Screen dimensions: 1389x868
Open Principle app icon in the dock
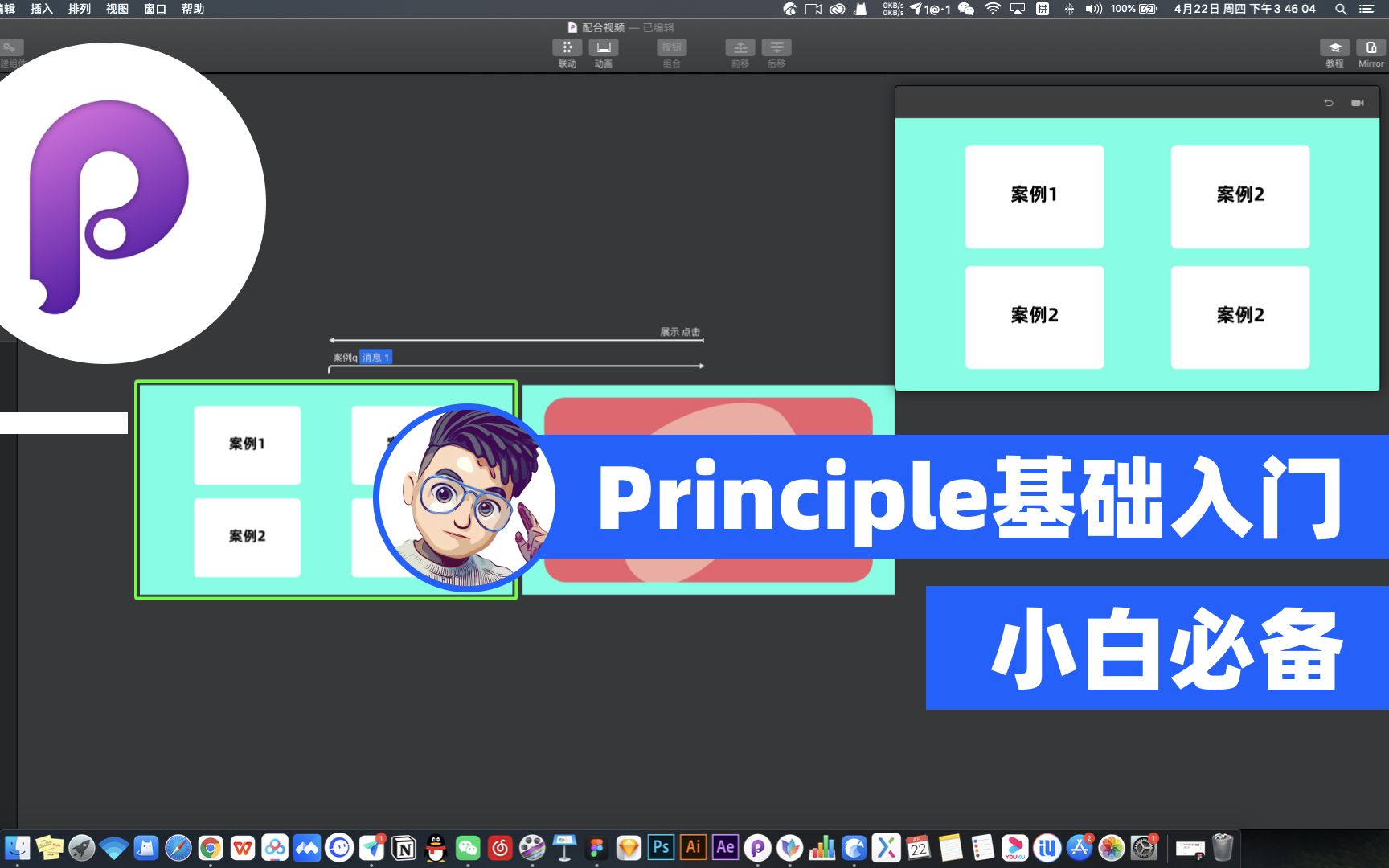(x=757, y=848)
